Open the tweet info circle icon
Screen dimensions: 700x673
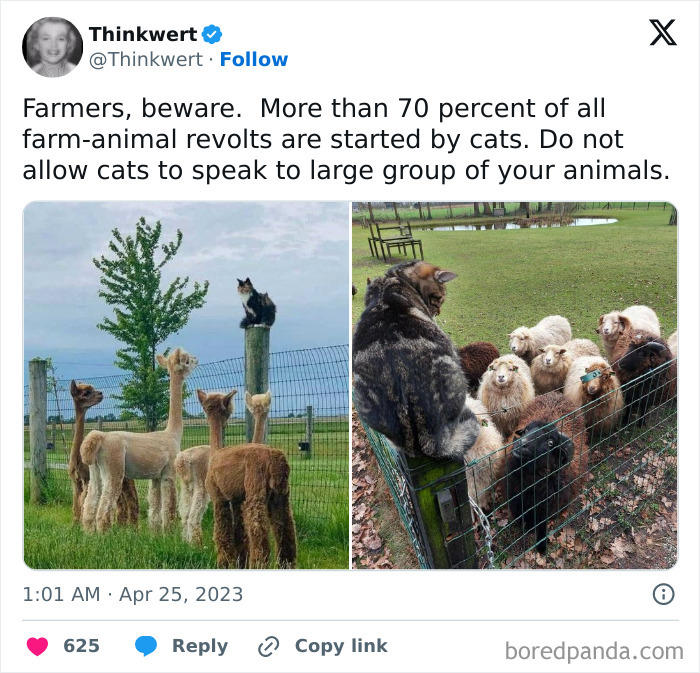[664, 594]
